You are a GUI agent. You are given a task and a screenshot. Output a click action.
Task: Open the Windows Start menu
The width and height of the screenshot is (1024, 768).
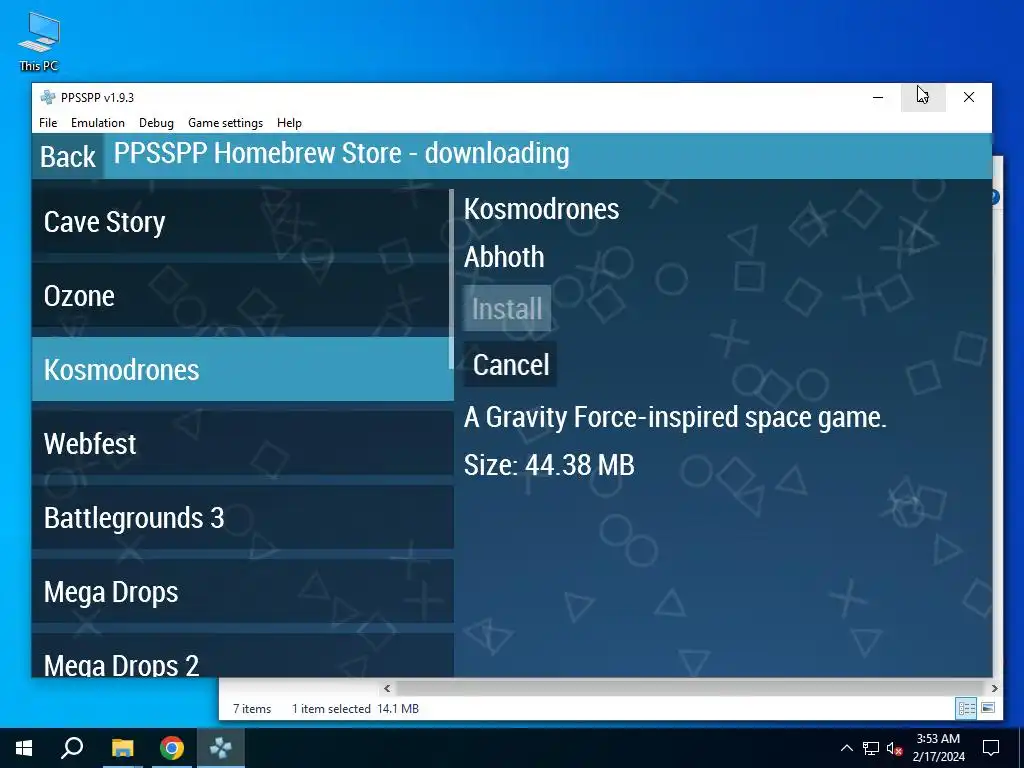tap(24, 748)
